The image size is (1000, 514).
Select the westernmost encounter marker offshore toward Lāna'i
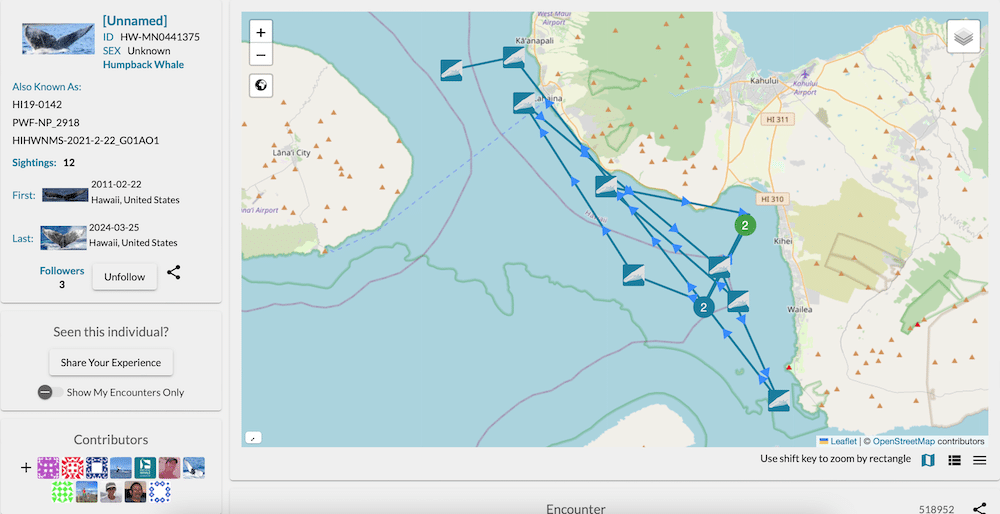click(x=452, y=70)
